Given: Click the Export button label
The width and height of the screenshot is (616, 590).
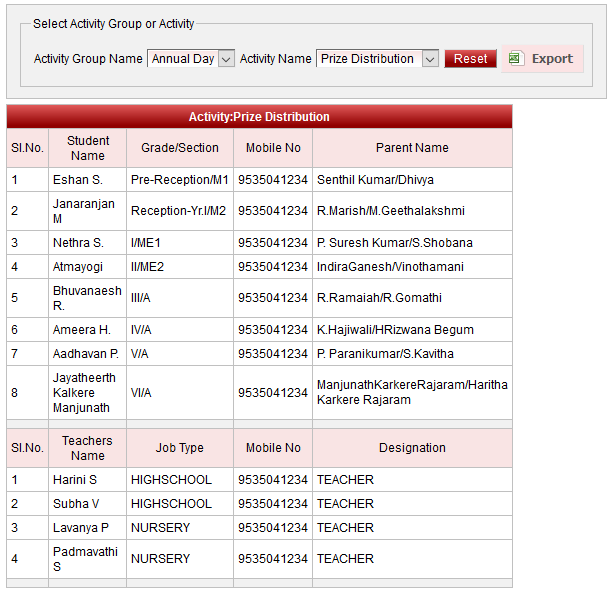Looking at the screenshot, I should click(x=552, y=59).
